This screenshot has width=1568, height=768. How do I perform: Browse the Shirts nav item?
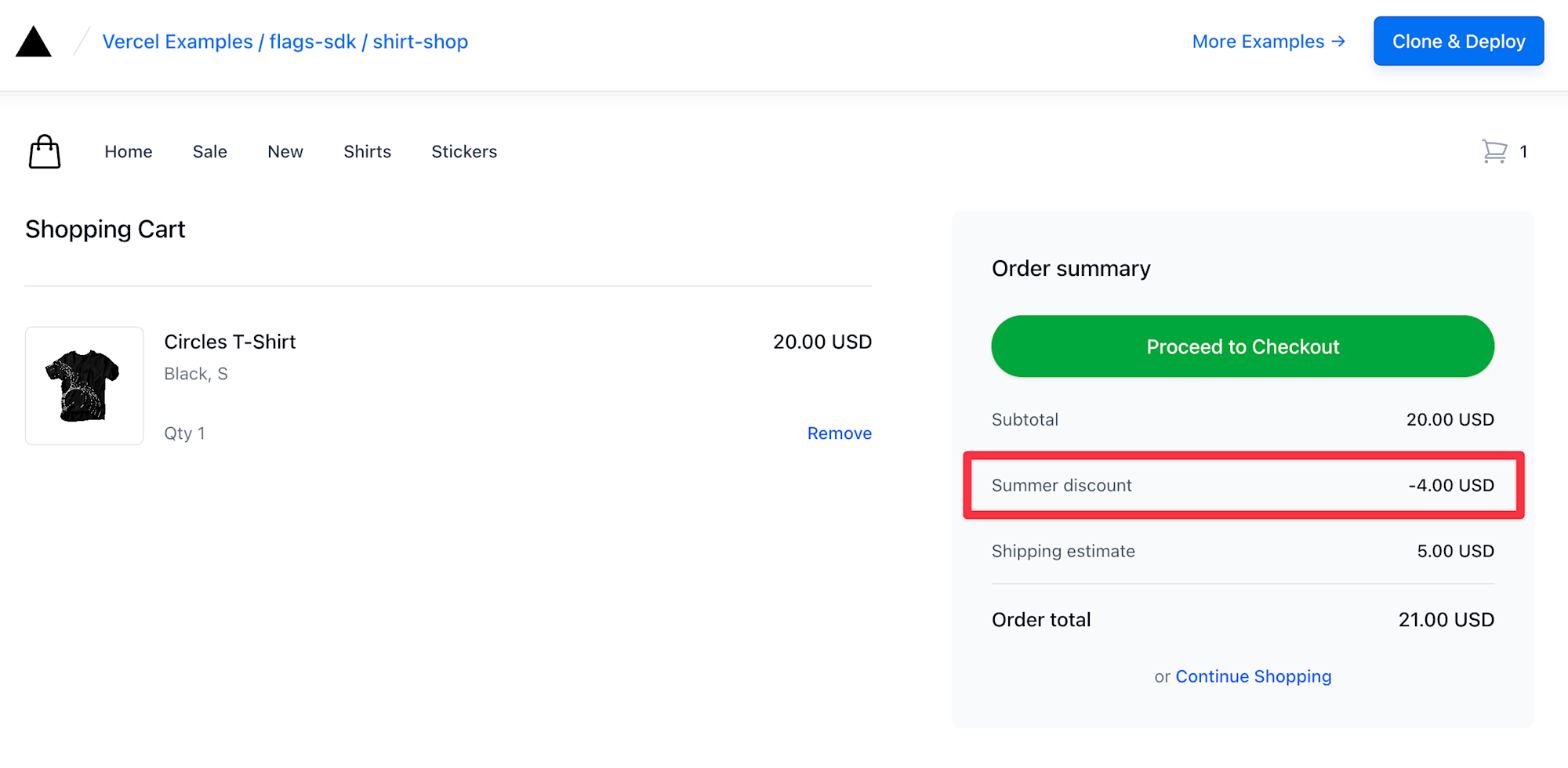(367, 151)
